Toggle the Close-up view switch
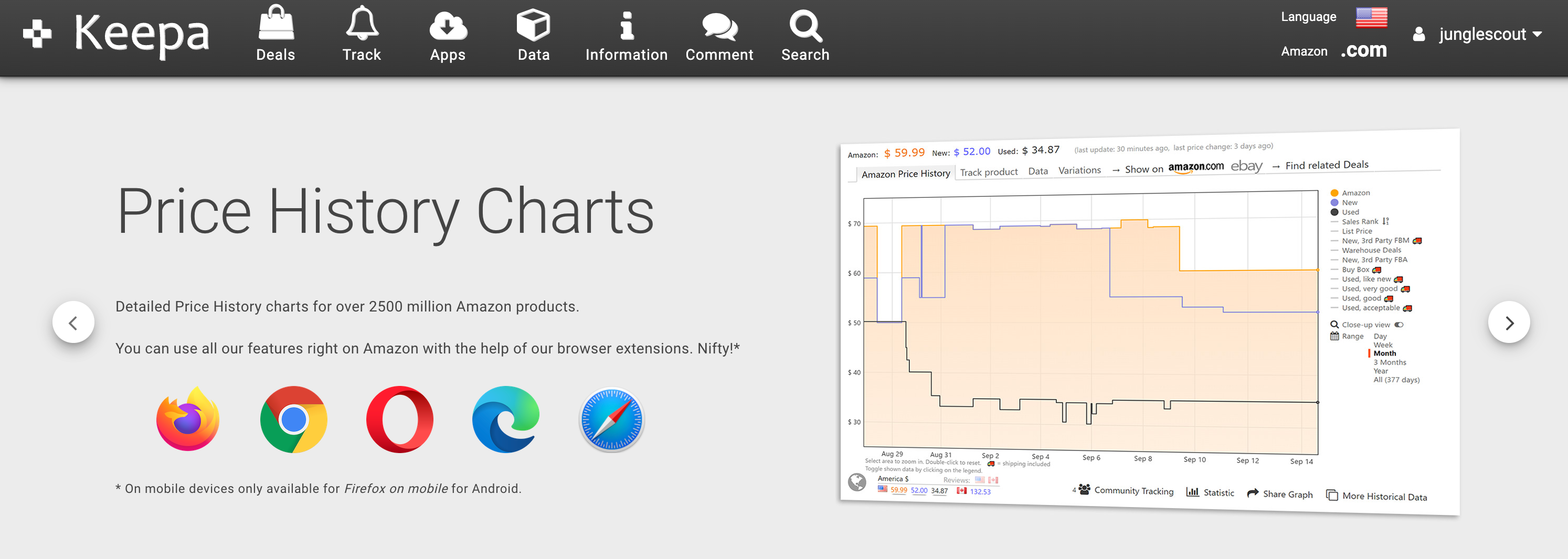1568x559 pixels. point(1399,325)
